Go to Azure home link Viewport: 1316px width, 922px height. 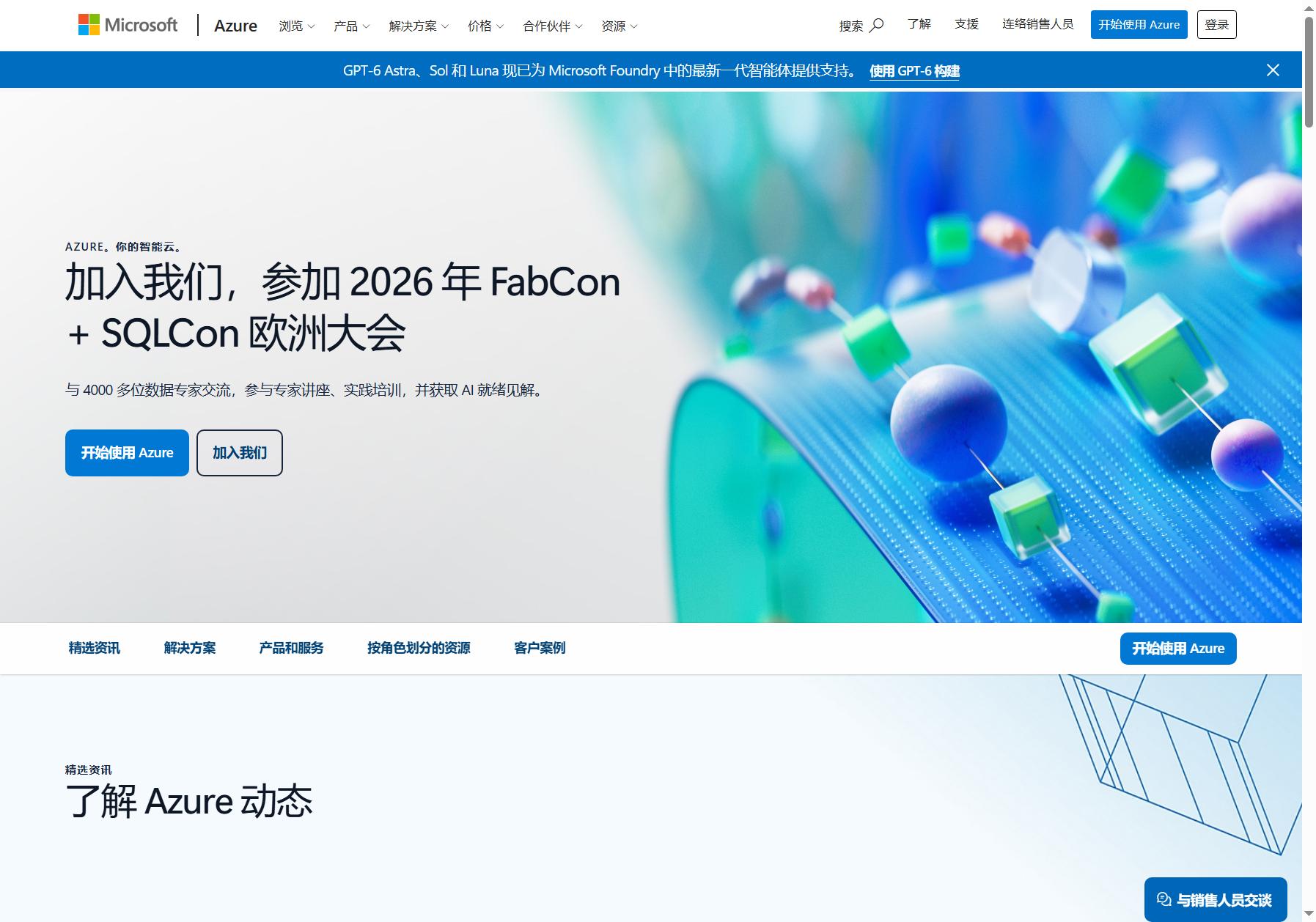pos(235,26)
